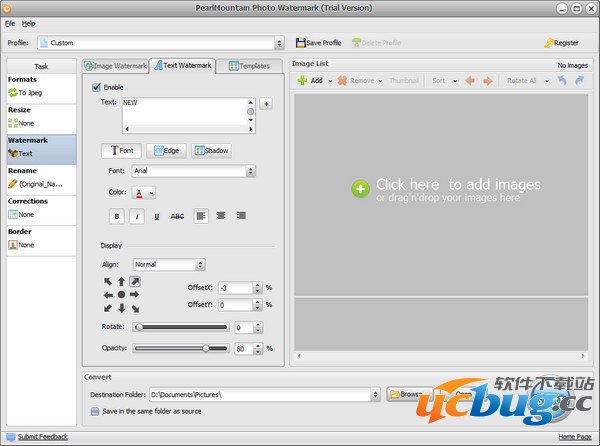Image resolution: width=600 pixels, height=446 pixels.
Task: Open the Profile Custom dropdown
Action: click(279, 43)
